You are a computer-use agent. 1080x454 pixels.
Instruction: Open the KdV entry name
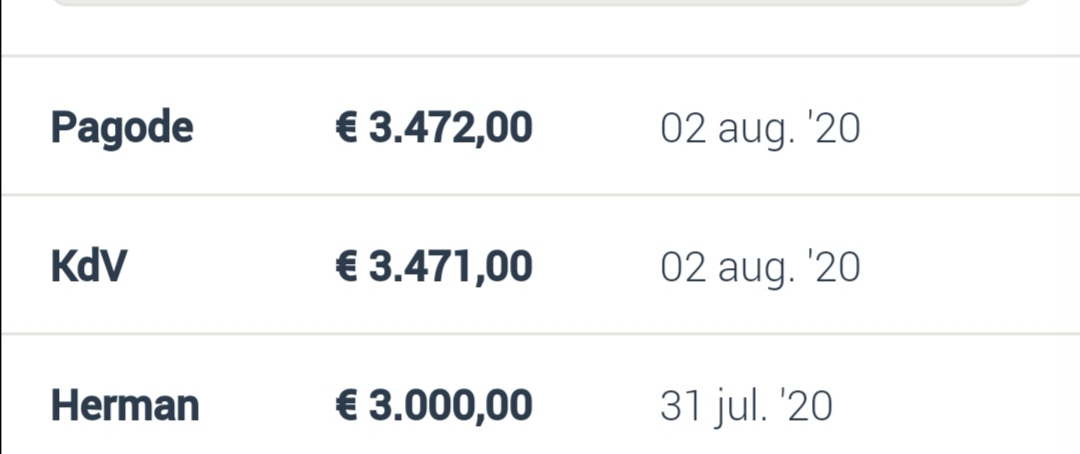pyautogui.click(x=89, y=266)
